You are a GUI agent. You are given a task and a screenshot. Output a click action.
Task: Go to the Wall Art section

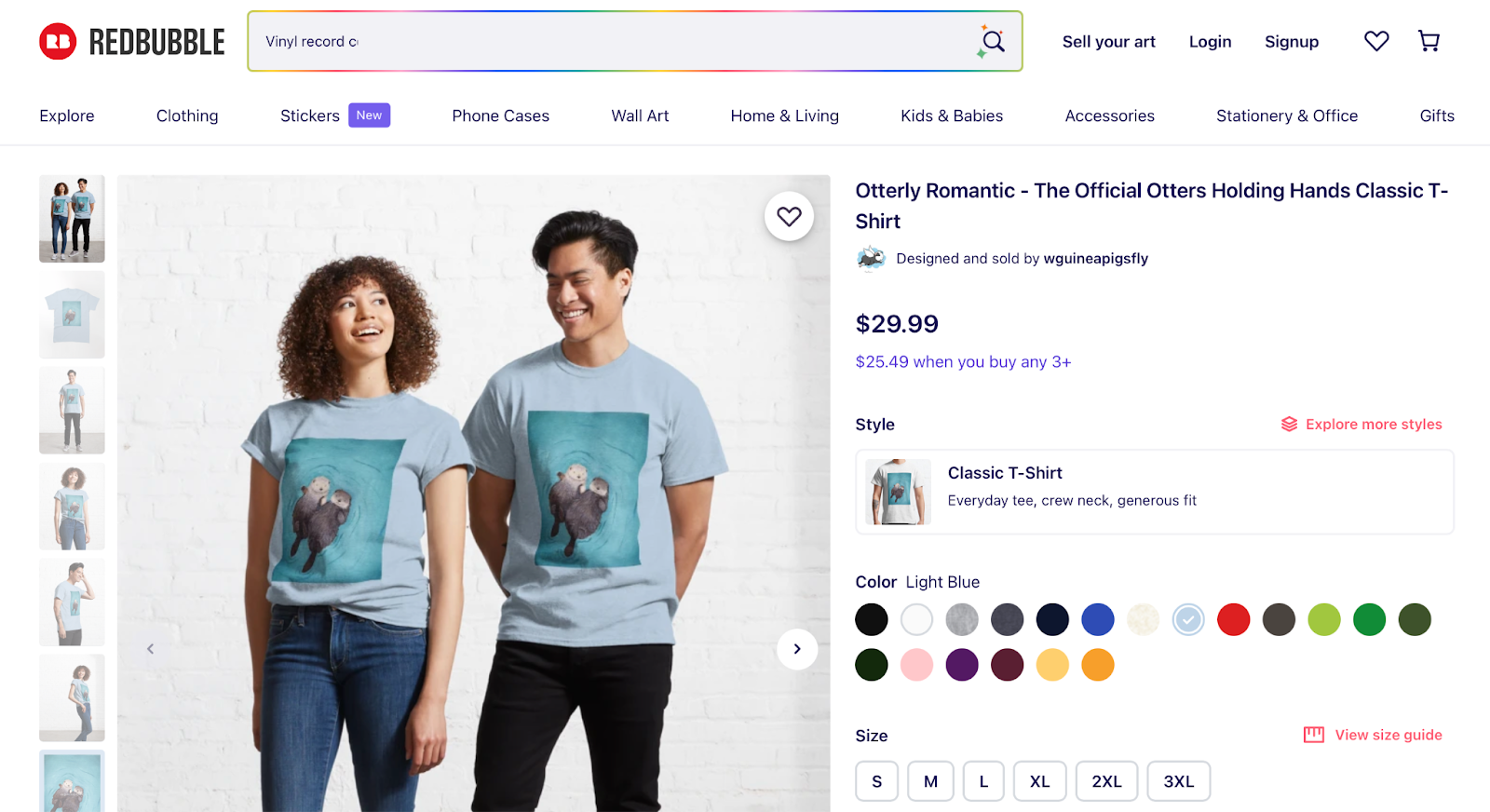point(640,115)
